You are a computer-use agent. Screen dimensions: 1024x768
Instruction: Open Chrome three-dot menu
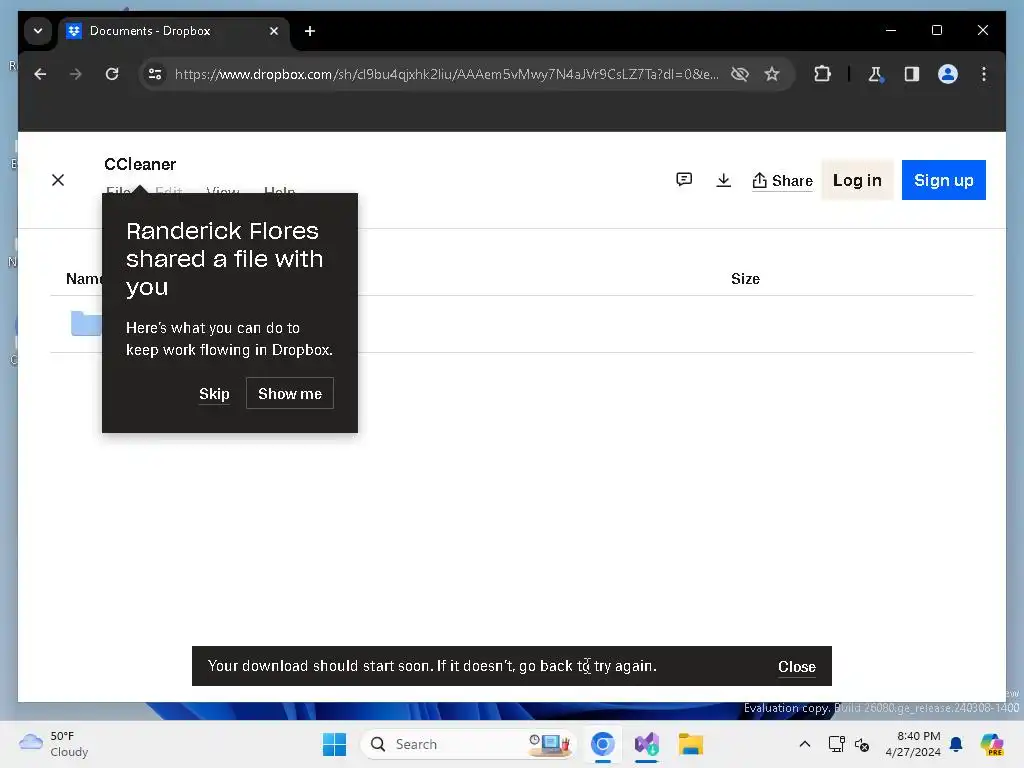(x=984, y=74)
